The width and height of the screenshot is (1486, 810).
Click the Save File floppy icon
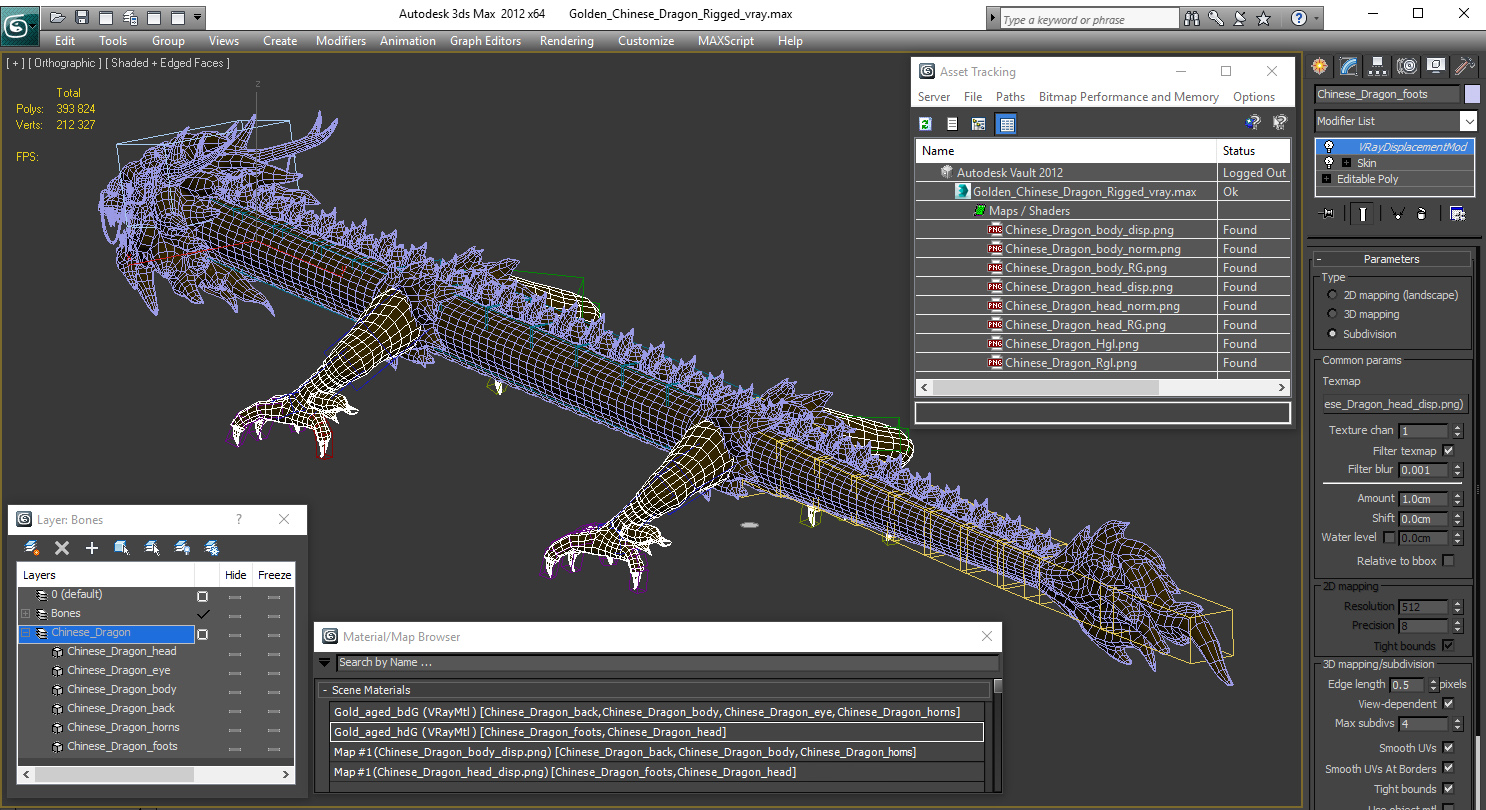pyautogui.click(x=82, y=17)
